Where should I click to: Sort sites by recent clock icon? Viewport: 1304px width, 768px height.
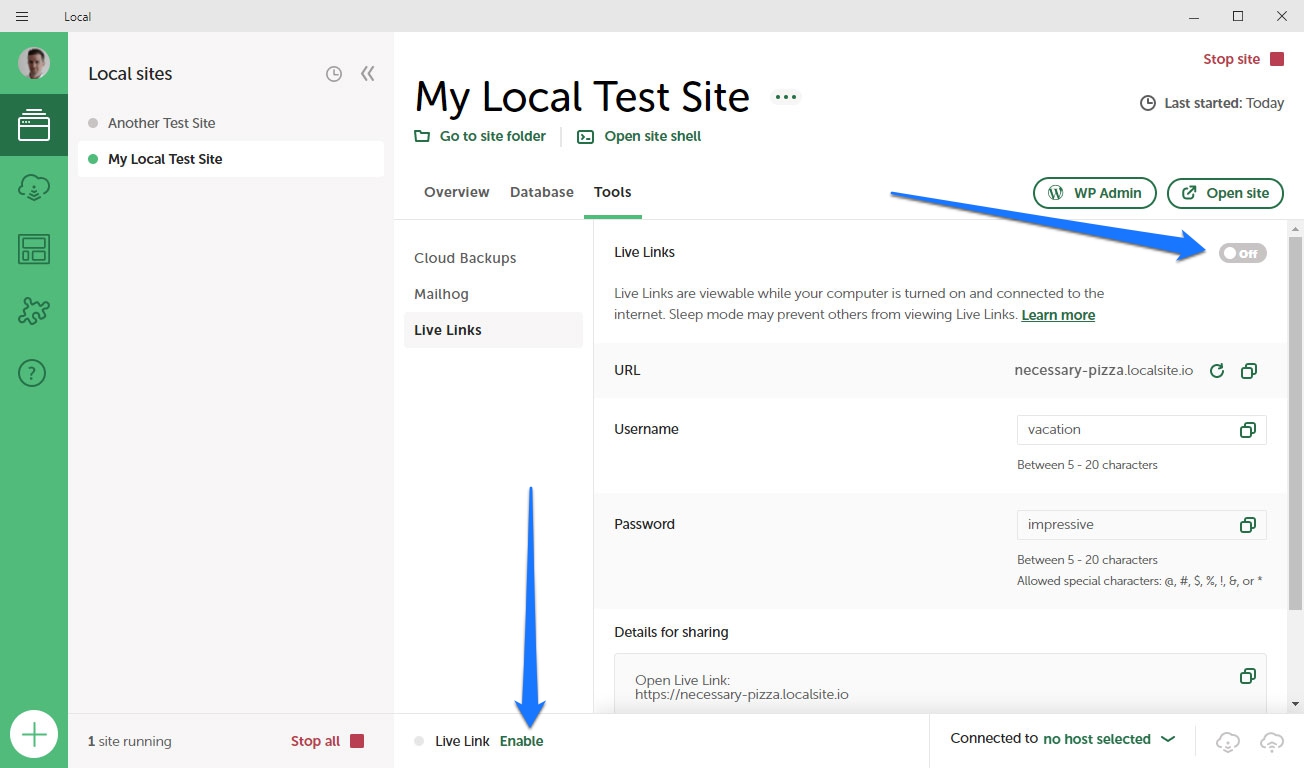click(334, 74)
